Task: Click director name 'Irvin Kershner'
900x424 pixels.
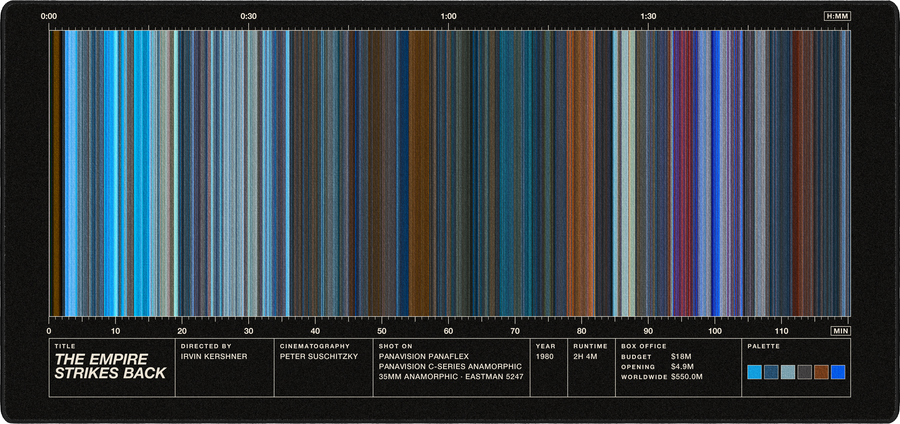Action: 214,356
